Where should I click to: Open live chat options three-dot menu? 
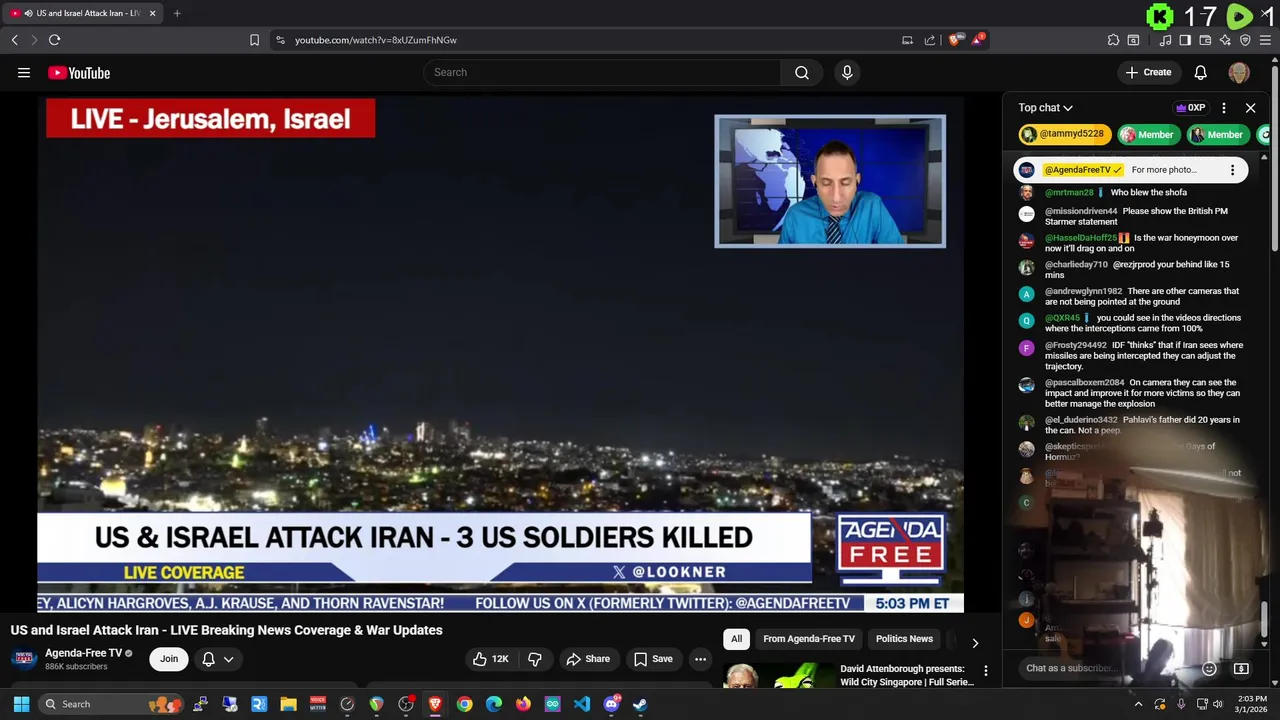1224,108
